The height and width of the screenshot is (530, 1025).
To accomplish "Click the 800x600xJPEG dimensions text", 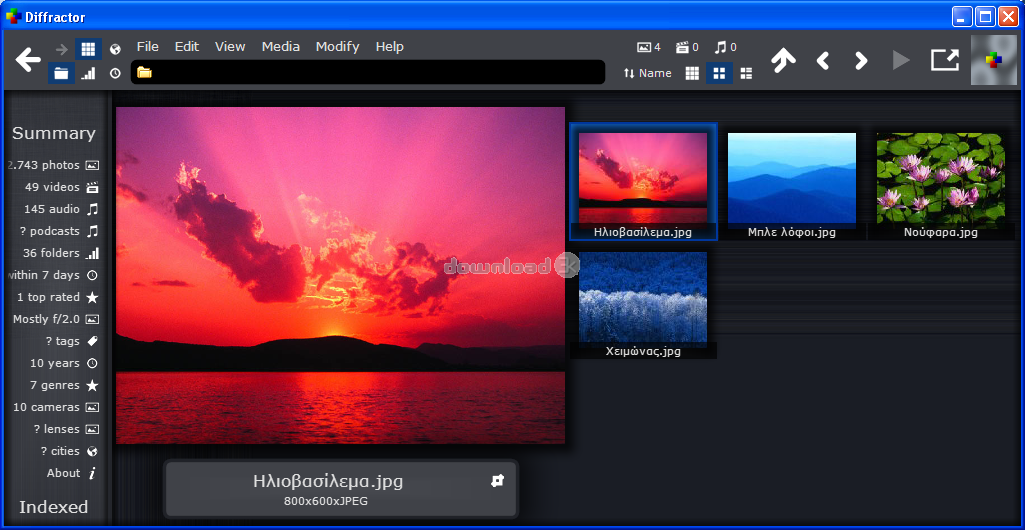I will 326,501.
